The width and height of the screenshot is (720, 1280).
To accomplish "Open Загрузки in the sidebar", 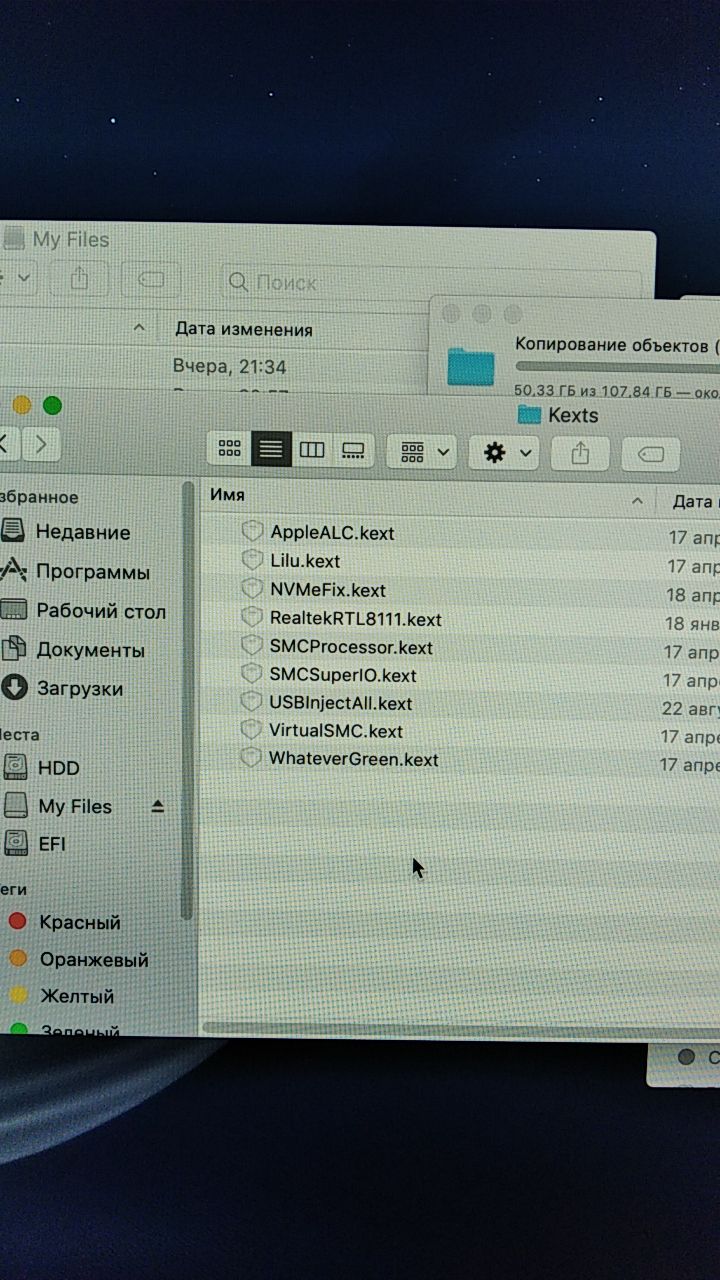I will pyautogui.click(x=62, y=688).
